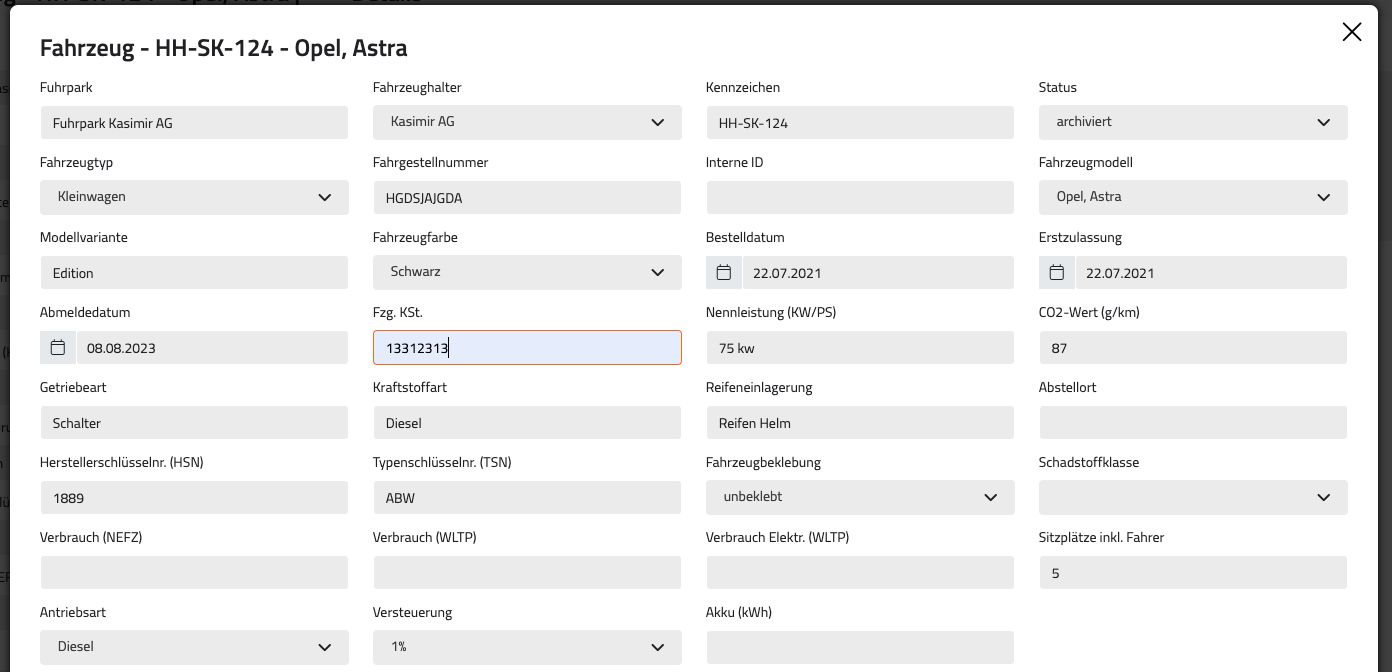Click the Fahrzeugbeklebung label
Image resolution: width=1392 pixels, height=672 pixels.
click(763, 462)
